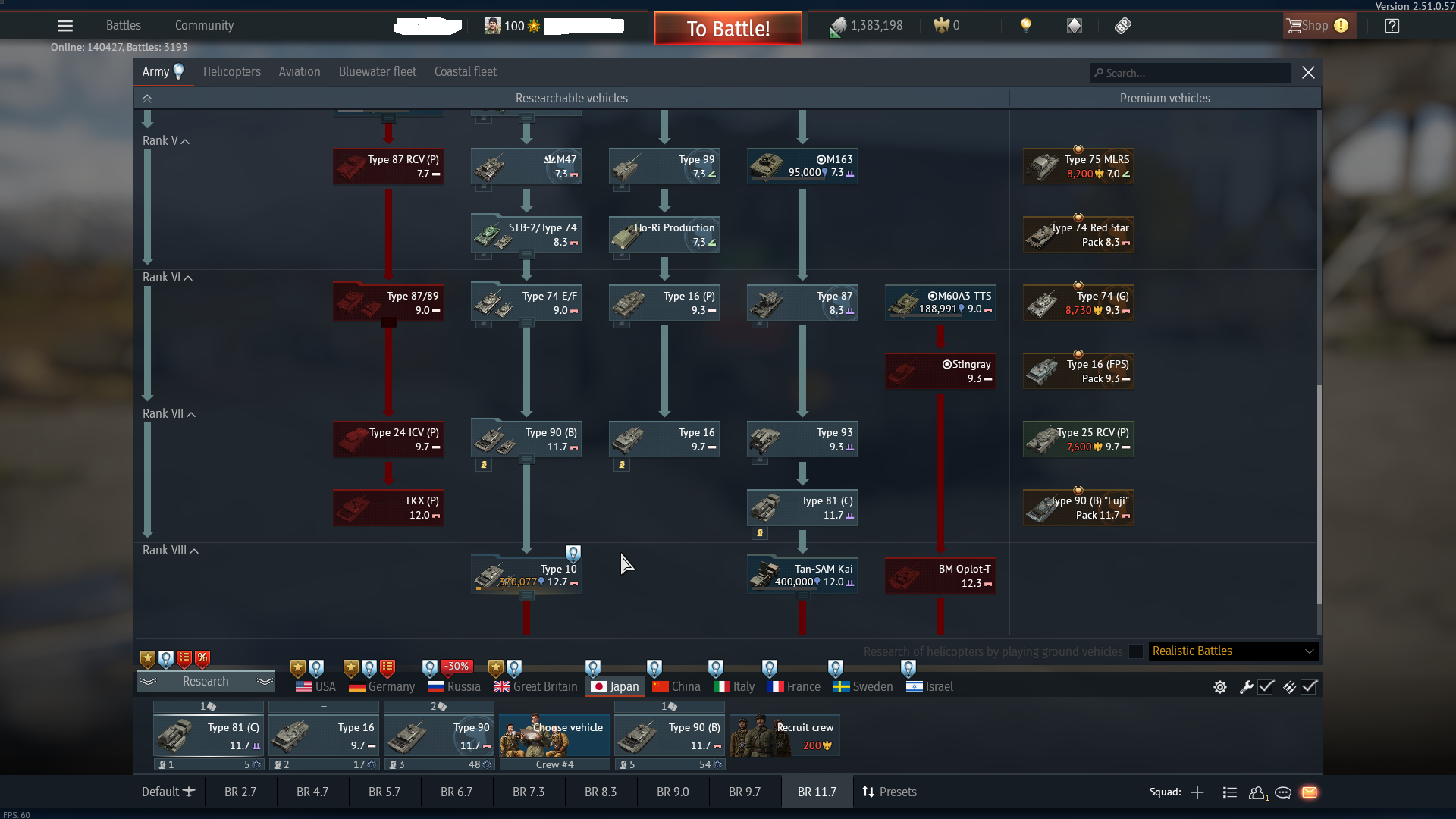The height and width of the screenshot is (819, 1456).
Task: Open the contacts friends list icon
Action: tap(1257, 792)
